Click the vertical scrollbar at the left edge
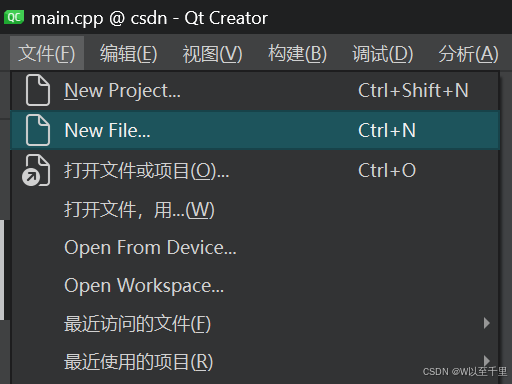The width and height of the screenshot is (512, 384). coord(2,270)
